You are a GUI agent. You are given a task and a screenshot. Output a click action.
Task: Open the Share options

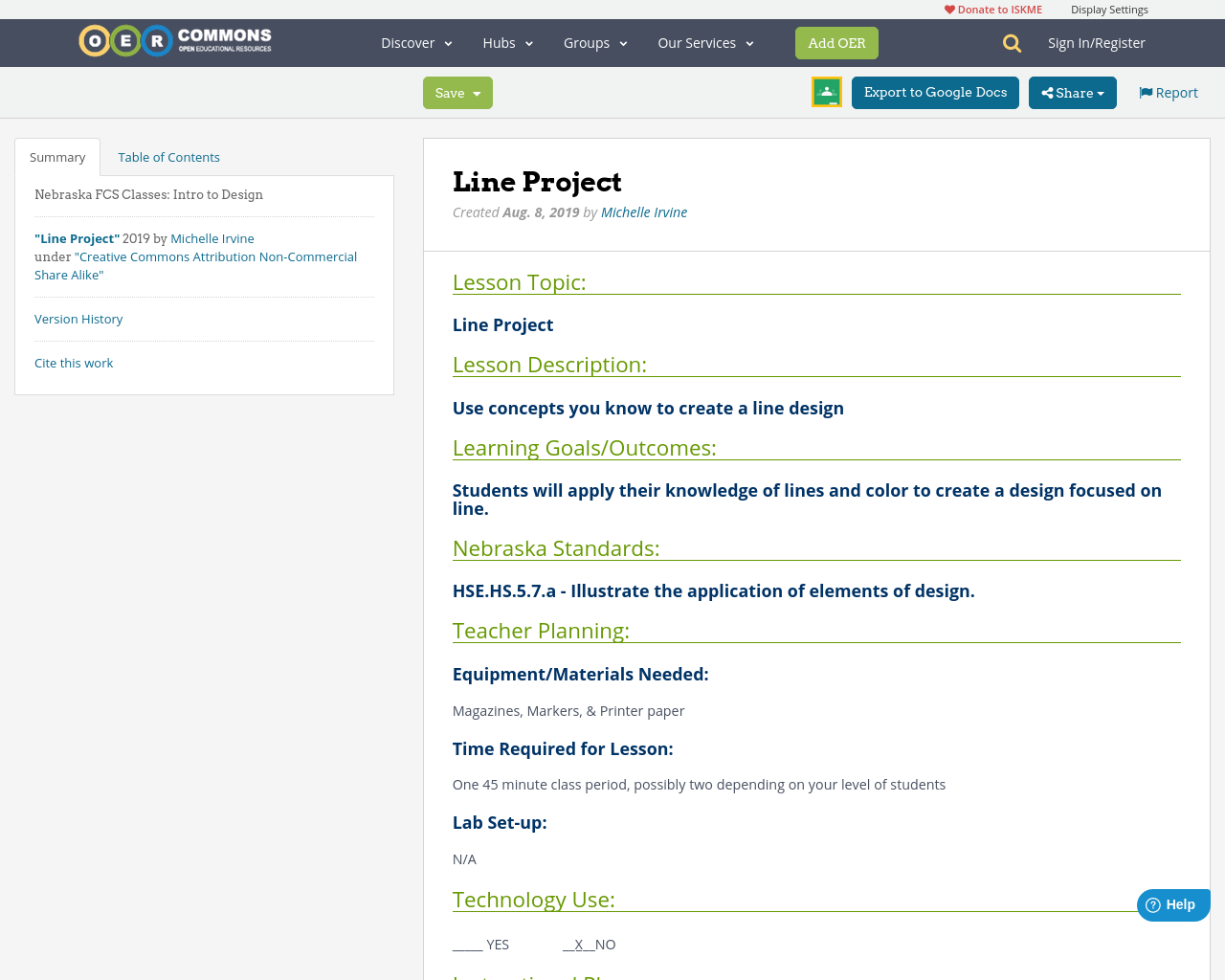pyautogui.click(x=1071, y=92)
